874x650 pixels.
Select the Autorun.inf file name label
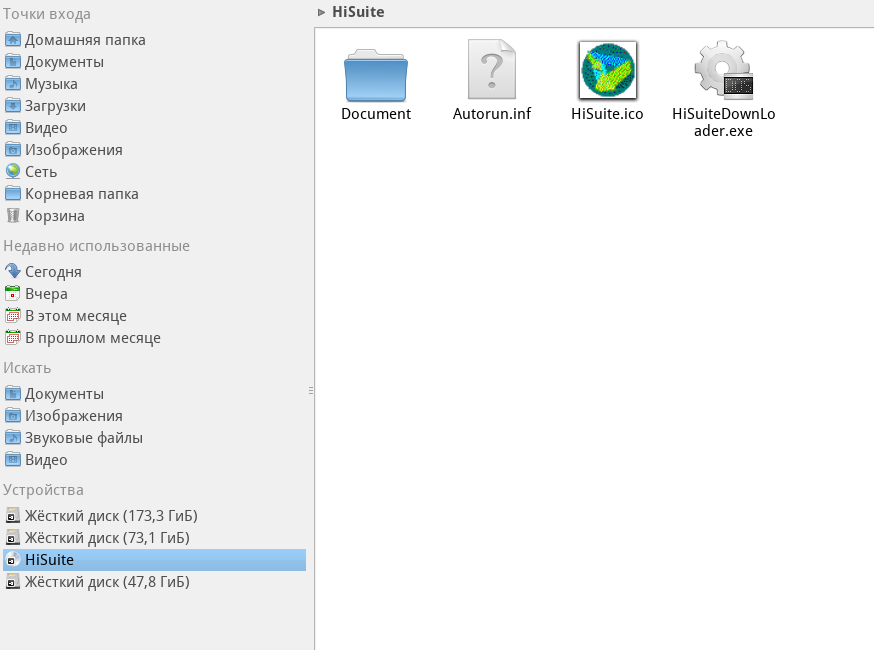pos(492,114)
